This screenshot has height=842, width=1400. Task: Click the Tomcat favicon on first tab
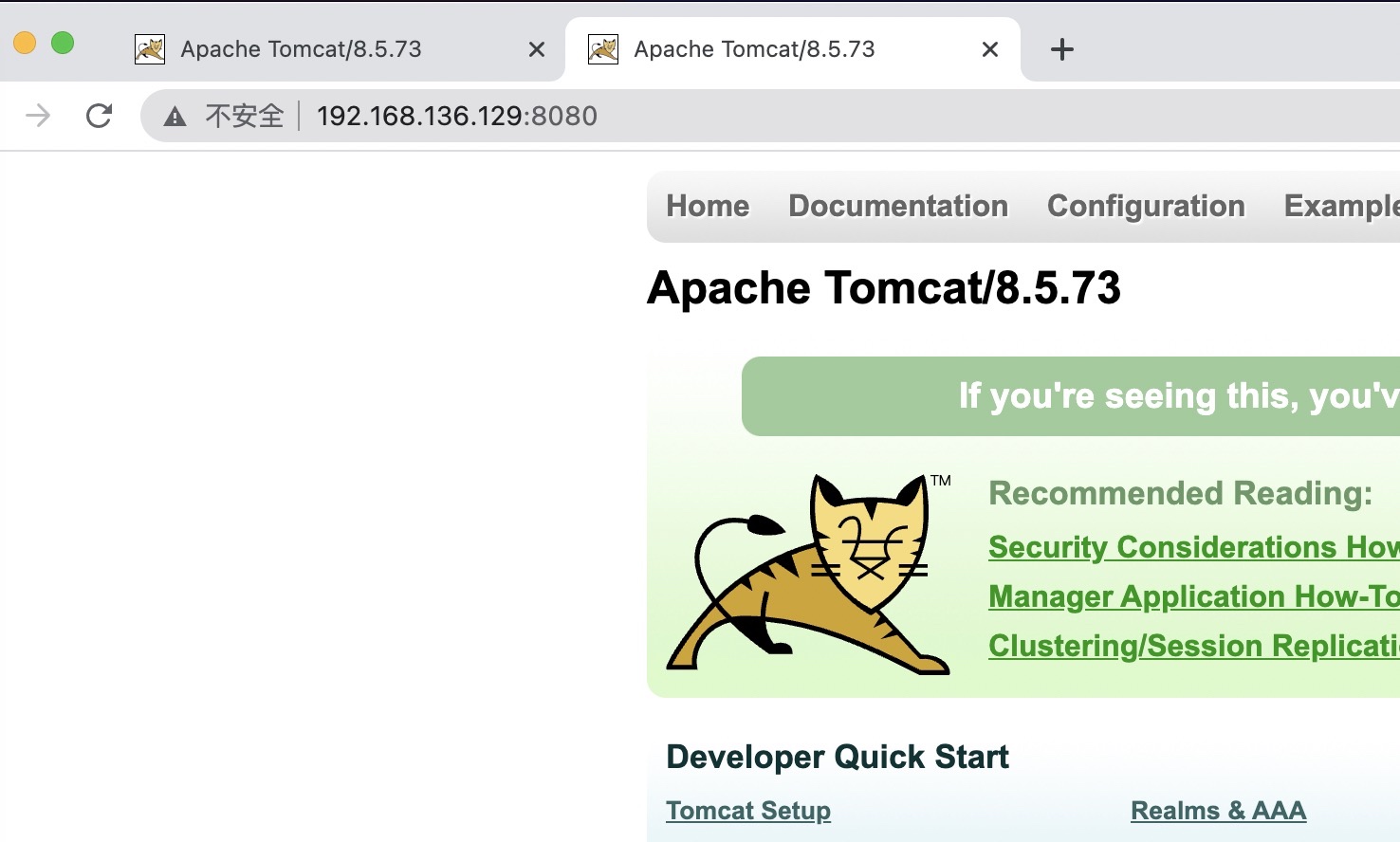click(150, 49)
